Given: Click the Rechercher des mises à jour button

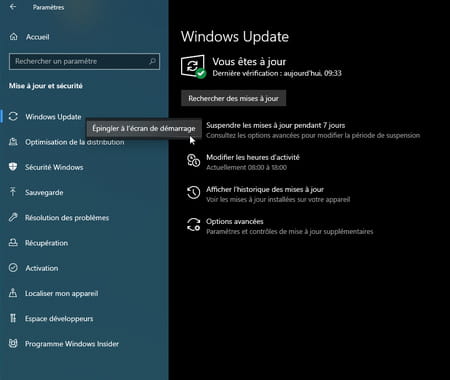Looking at the screenshot, I should tap(233, 98).
